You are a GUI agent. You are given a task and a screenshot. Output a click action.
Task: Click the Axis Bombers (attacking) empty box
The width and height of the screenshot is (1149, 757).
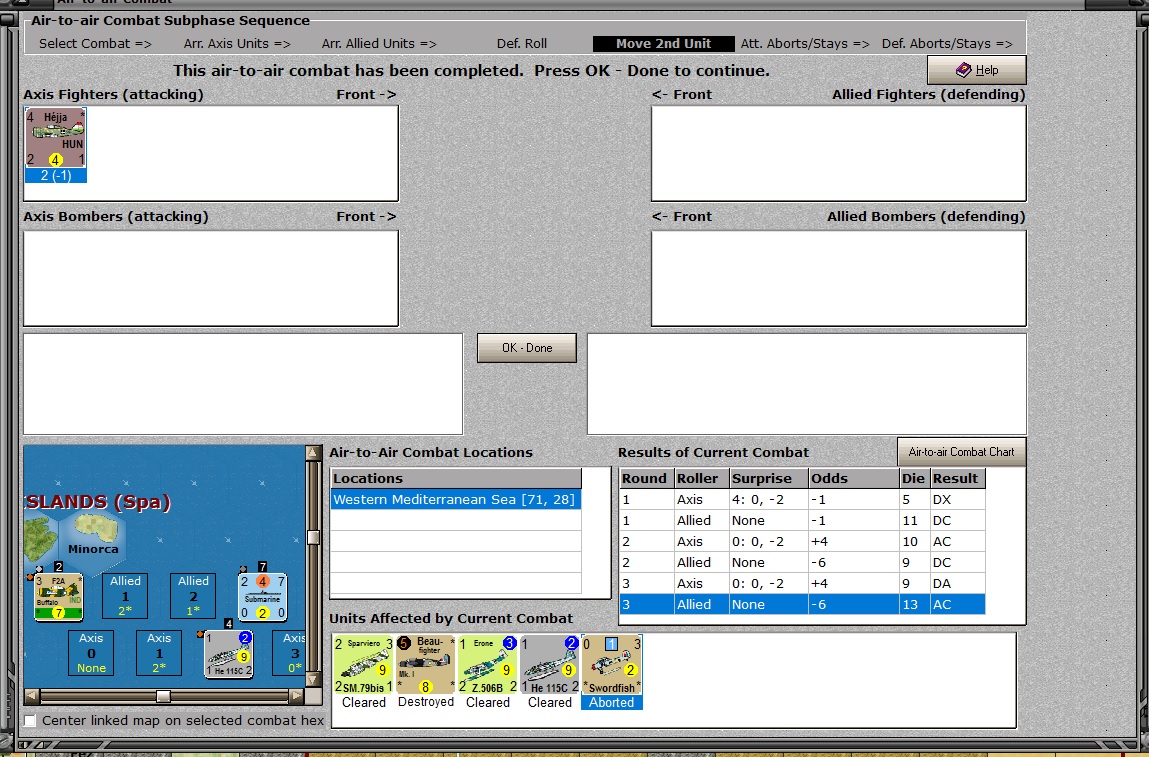tap(211, 278)
